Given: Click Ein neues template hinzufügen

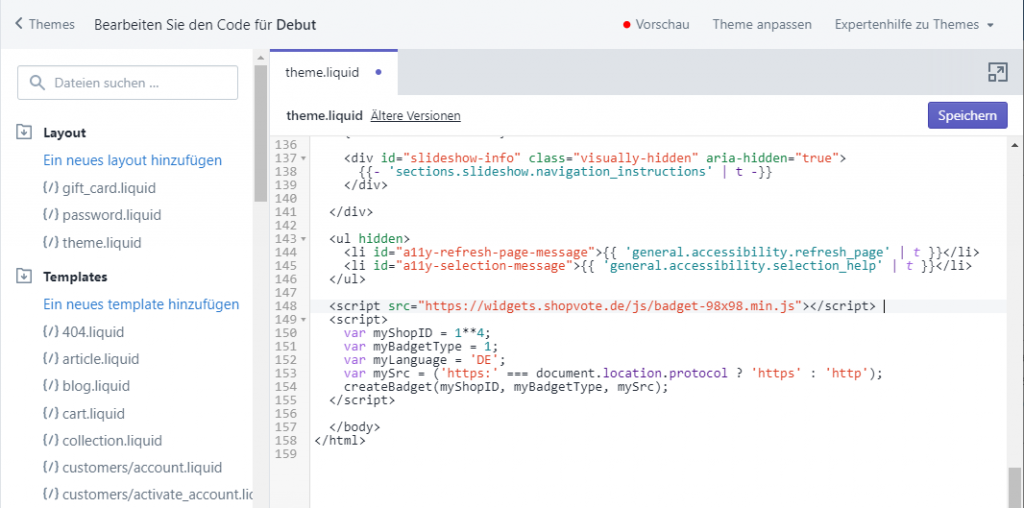Looking at the screenshot, I should coord(141,304).
